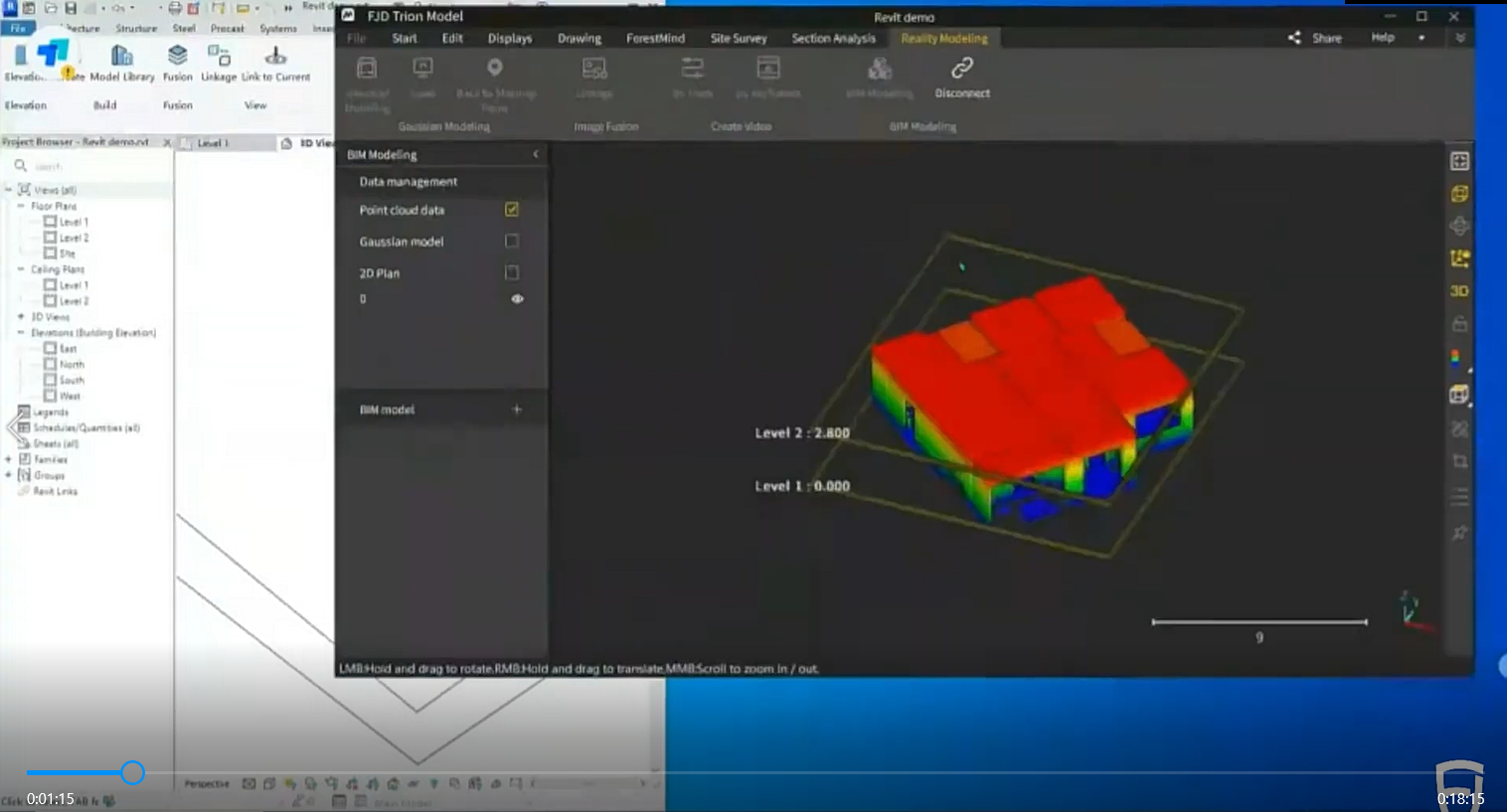Screen dimensions: 1507x812
Task: Click the Elevation icon in Revit ribbon
Action: [21, 56]
